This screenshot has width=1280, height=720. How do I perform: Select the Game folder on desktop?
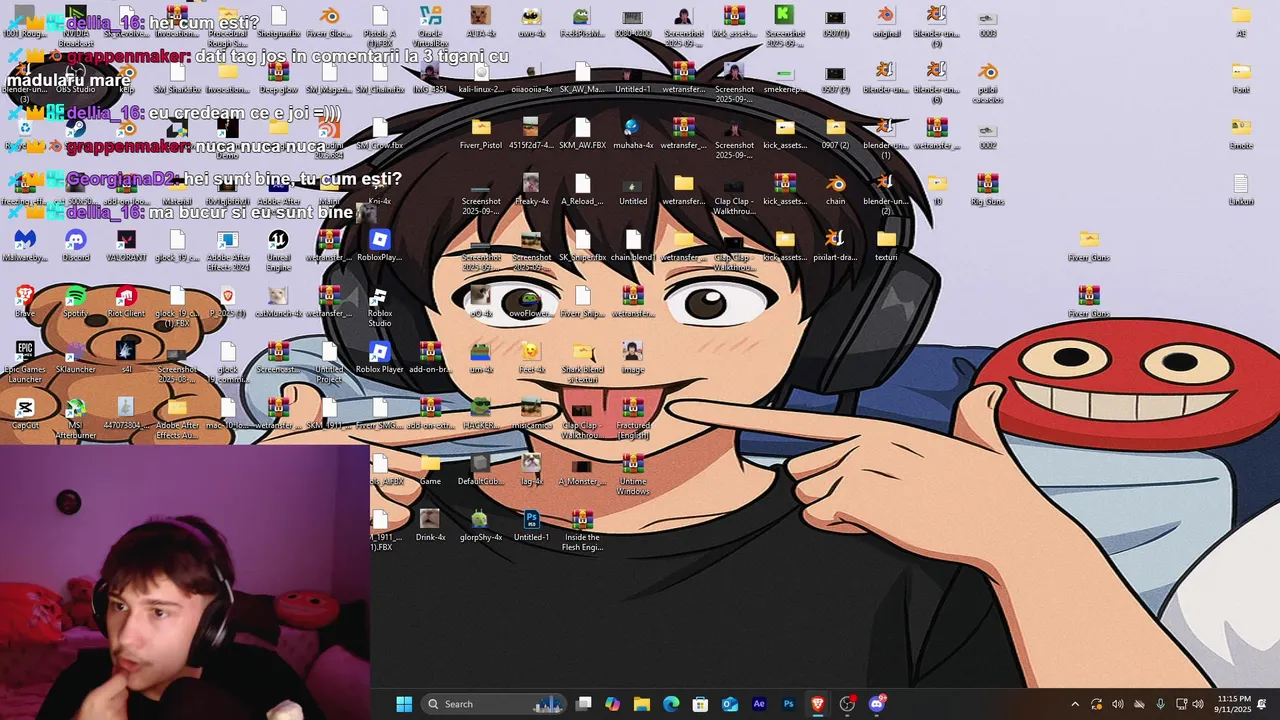[430, 469]
